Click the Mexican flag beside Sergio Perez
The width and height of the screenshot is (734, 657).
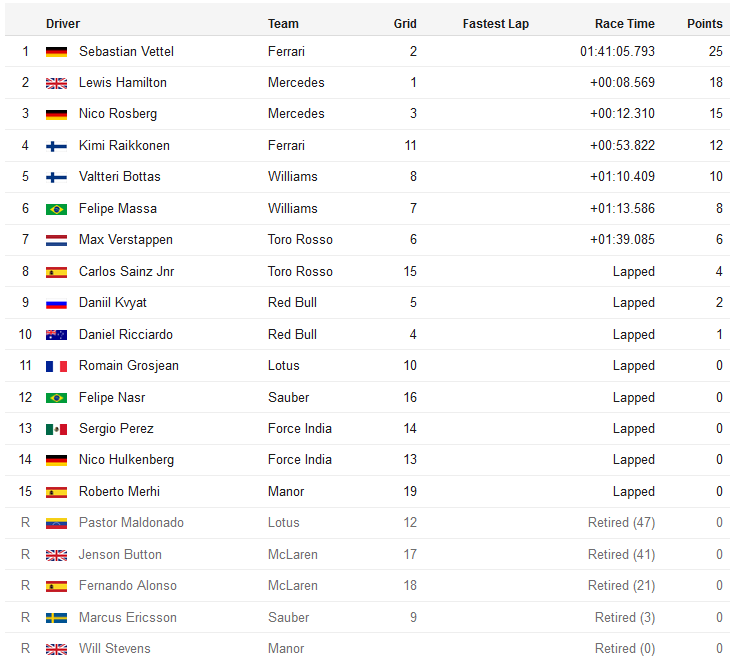coord(56,429)
